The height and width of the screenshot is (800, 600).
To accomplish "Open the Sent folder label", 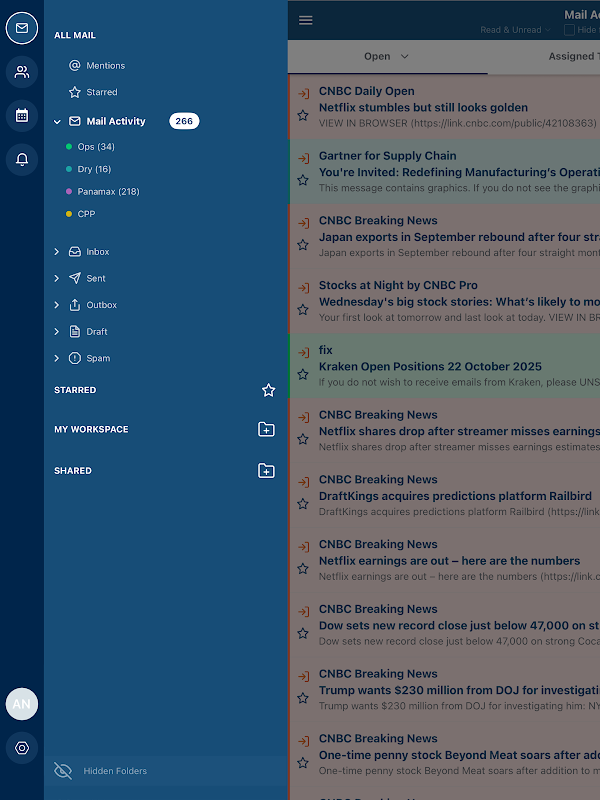I will point(96,278).
